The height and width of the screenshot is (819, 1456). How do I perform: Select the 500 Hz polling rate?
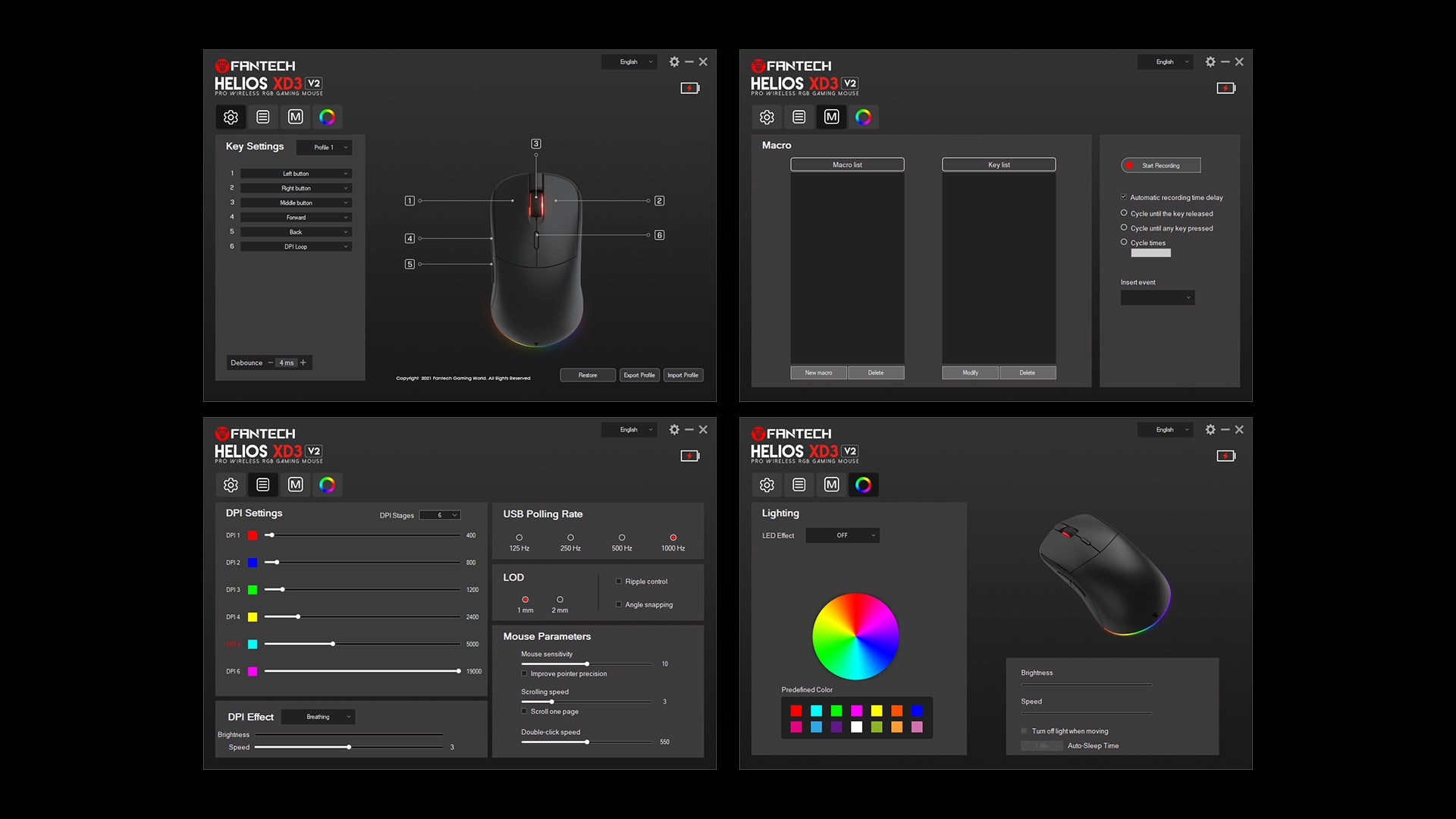pos(622,538)
